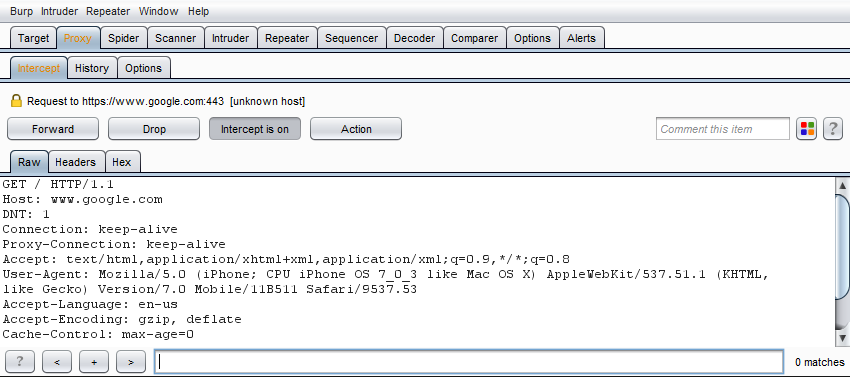This screenshot has height=377, width=850.
Task: Click the plus search options button
Action: (94, 362)
